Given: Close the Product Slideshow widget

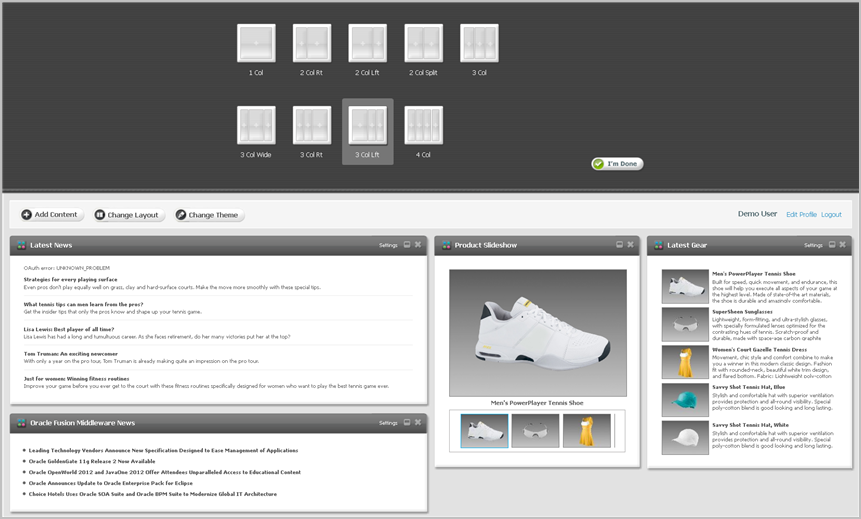Looking at the screenshot, I should click(x=630, y=245).
